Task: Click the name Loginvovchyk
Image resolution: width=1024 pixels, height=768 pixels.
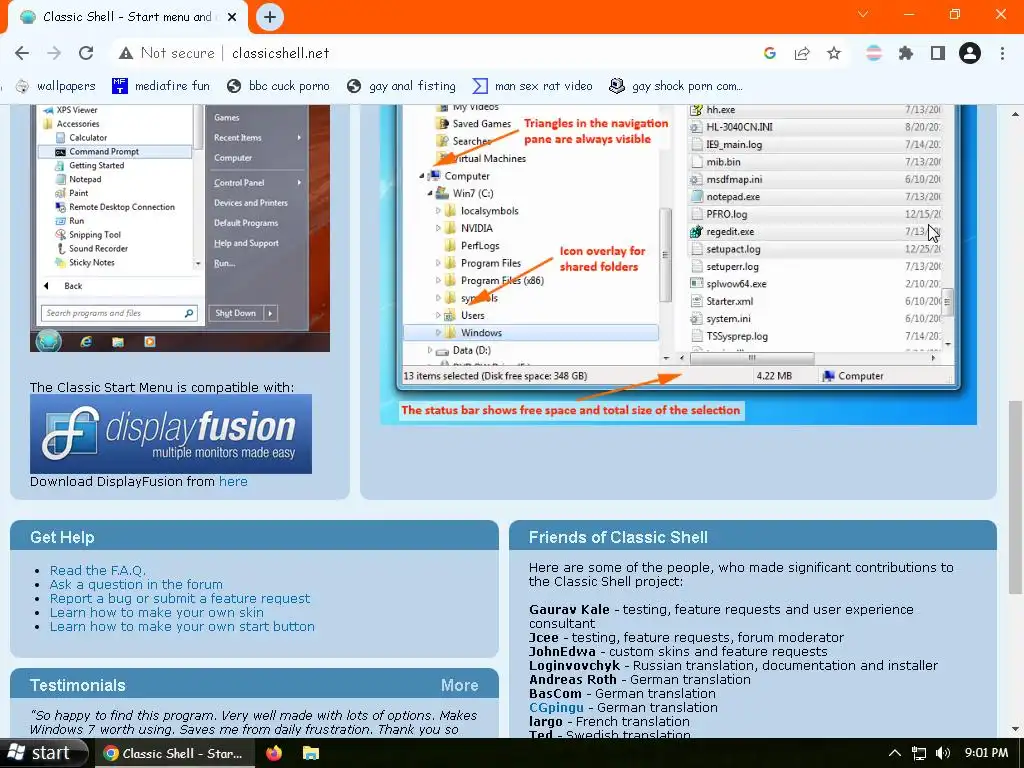Action: (574, 665)
